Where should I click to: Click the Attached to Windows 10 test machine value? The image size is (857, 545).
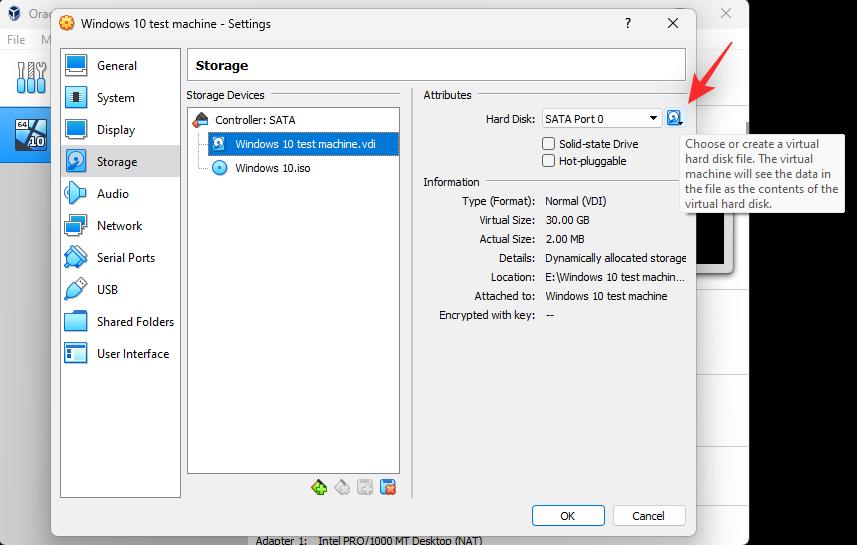click(606, 296)
